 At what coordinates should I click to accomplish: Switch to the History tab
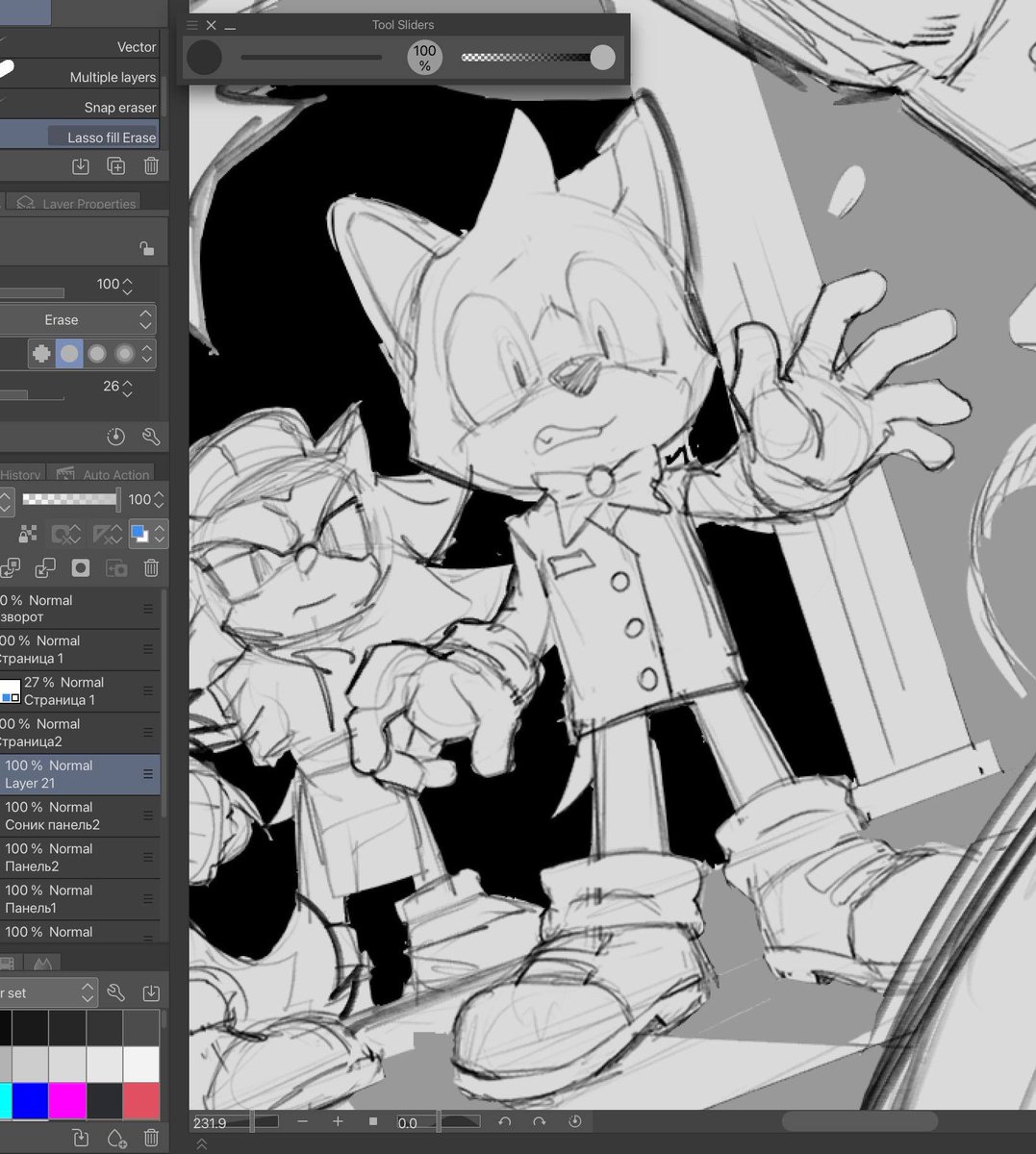click(20, 474)
